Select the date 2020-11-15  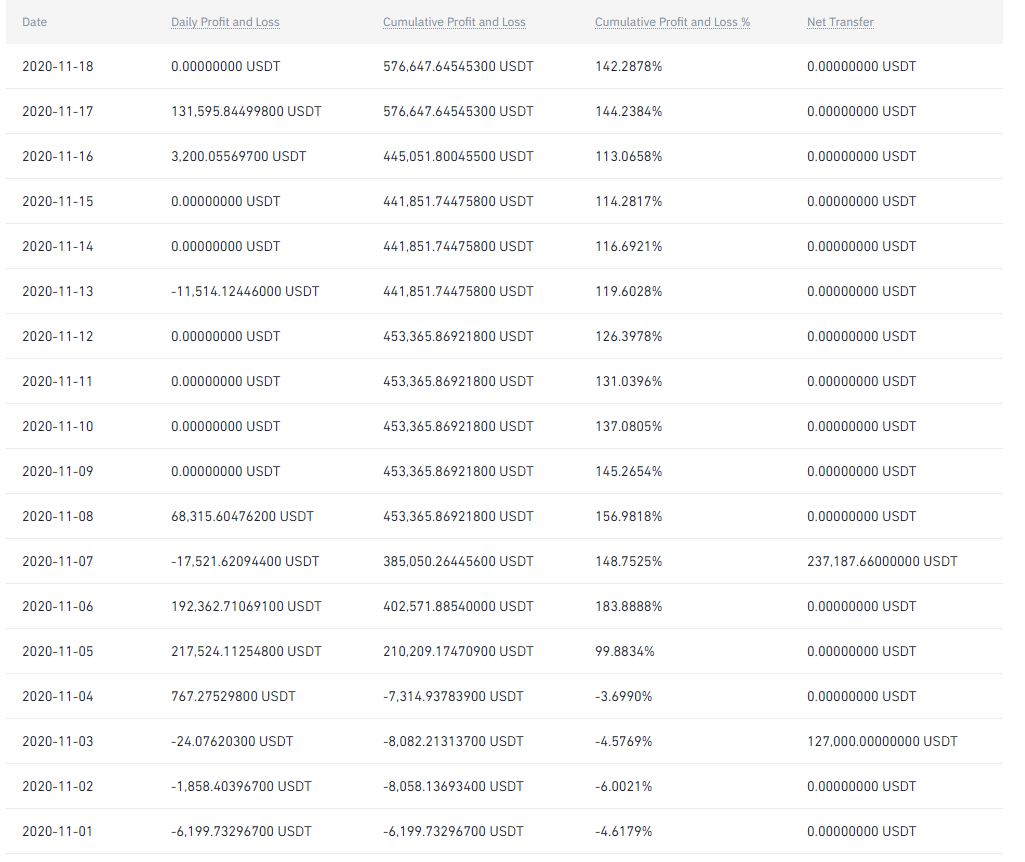click(x=58, y=202)
